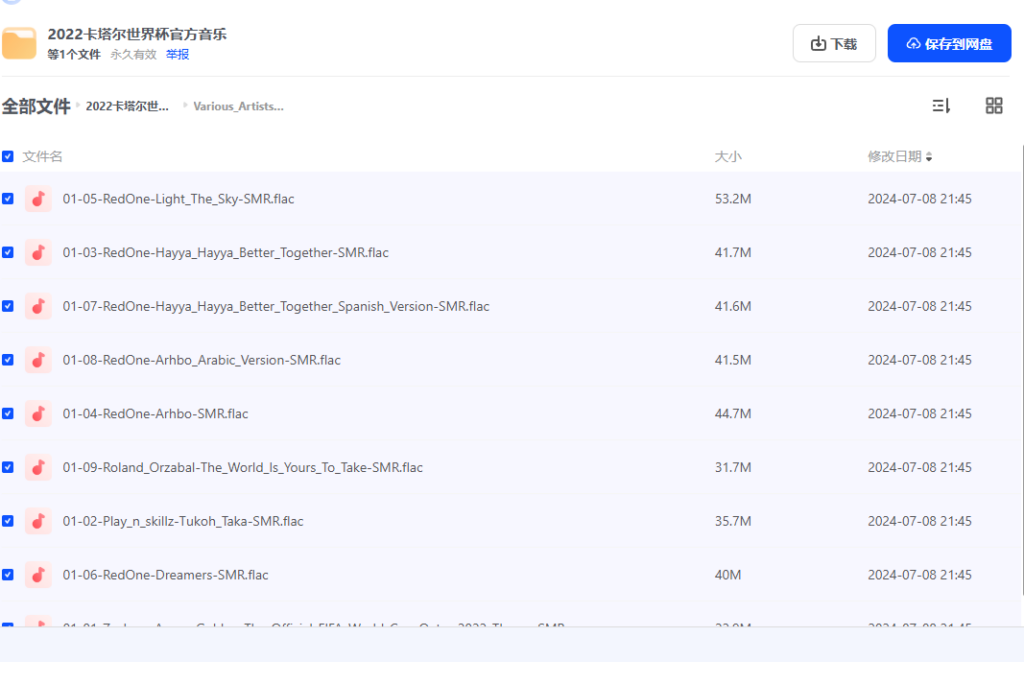Open 01-04-RedOne-Arhbo-SMR.flac
1024x684 pixels.
(x=155, y=414)
